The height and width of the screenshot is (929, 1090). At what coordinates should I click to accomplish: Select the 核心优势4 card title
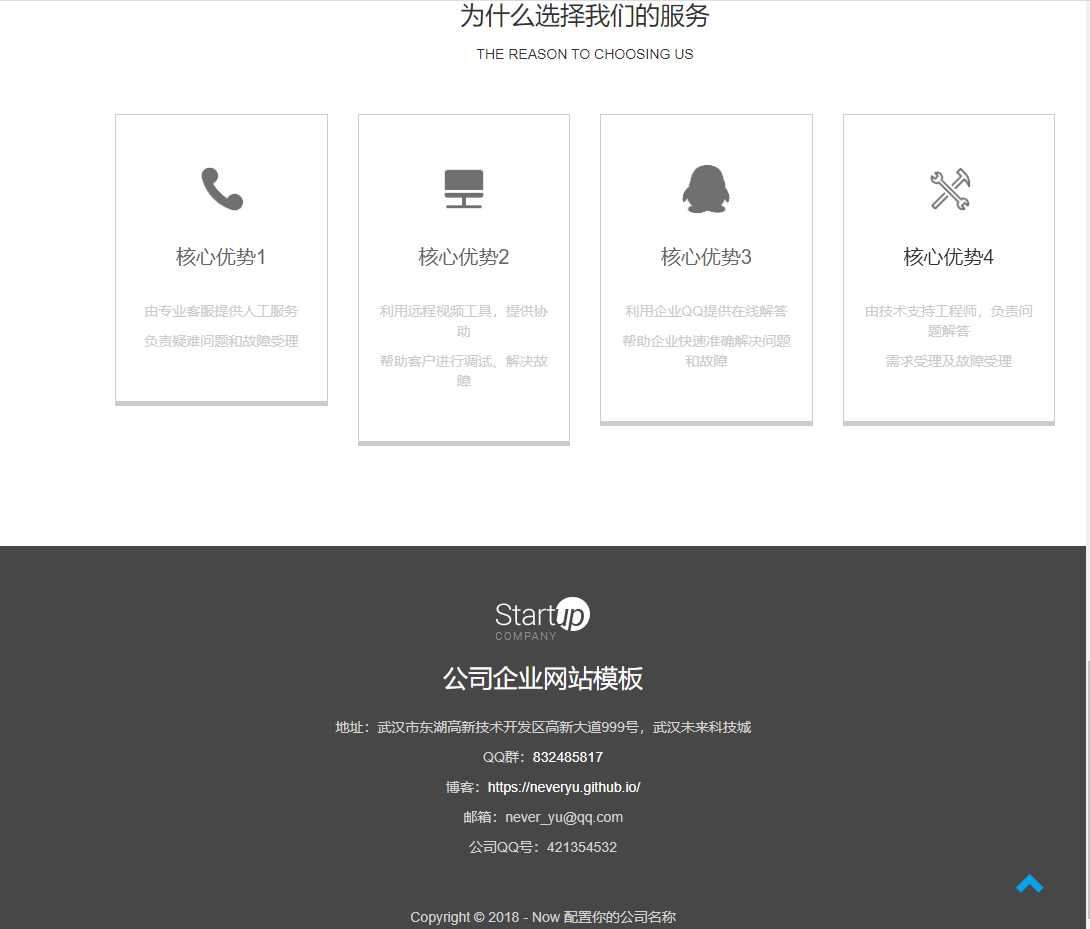949,257
